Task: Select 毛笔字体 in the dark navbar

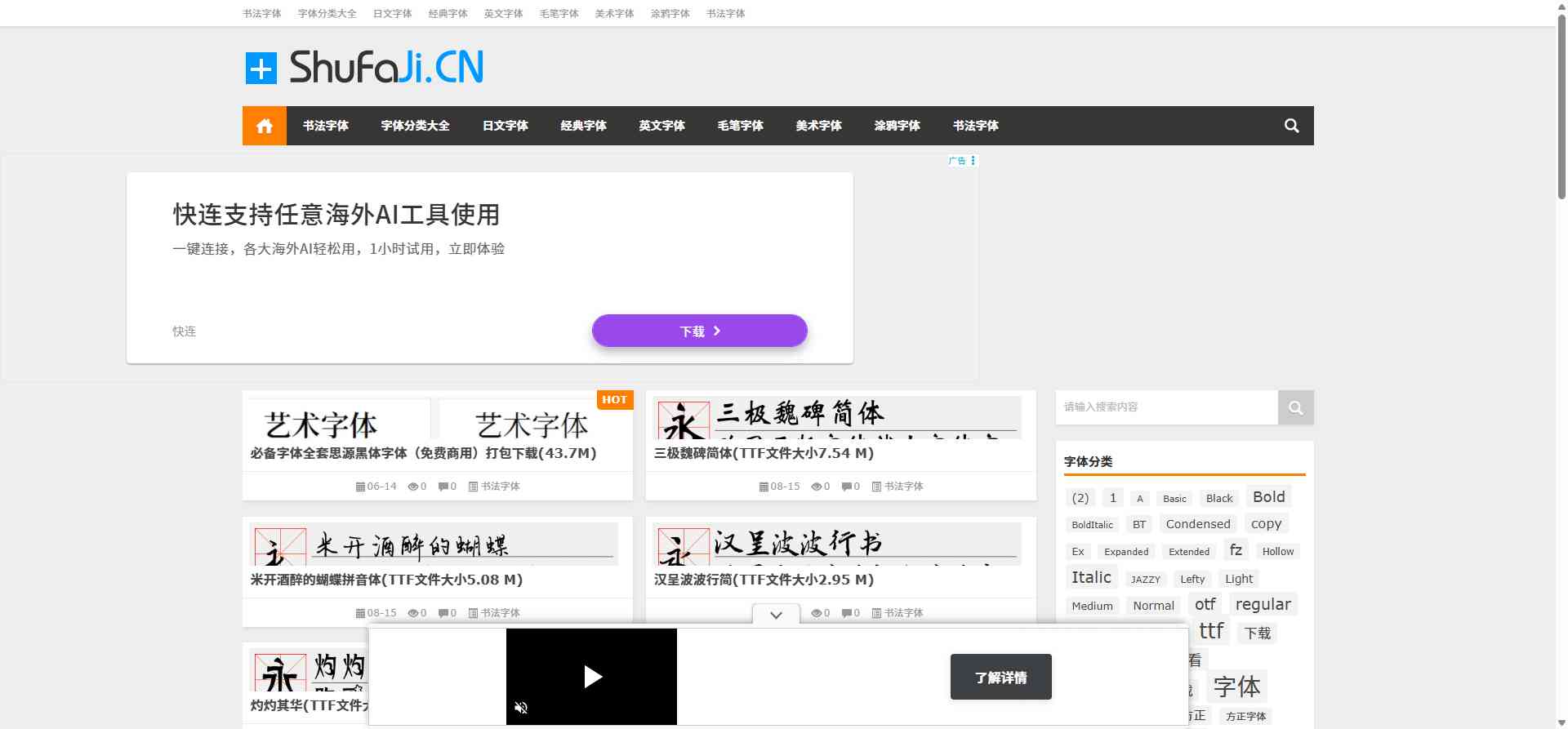Action: 740,126
